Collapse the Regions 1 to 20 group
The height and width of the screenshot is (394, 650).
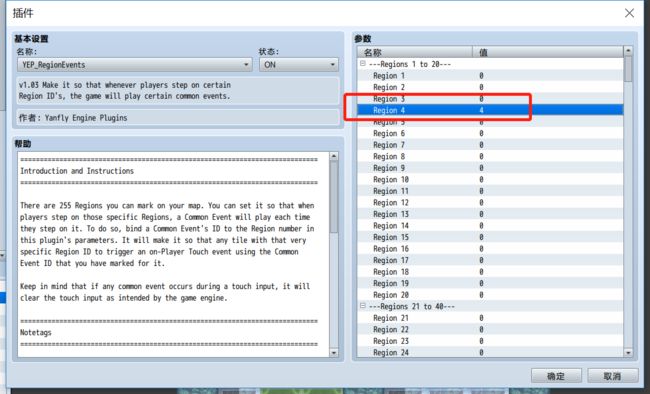pyautogui.click(x=363, y=63)
